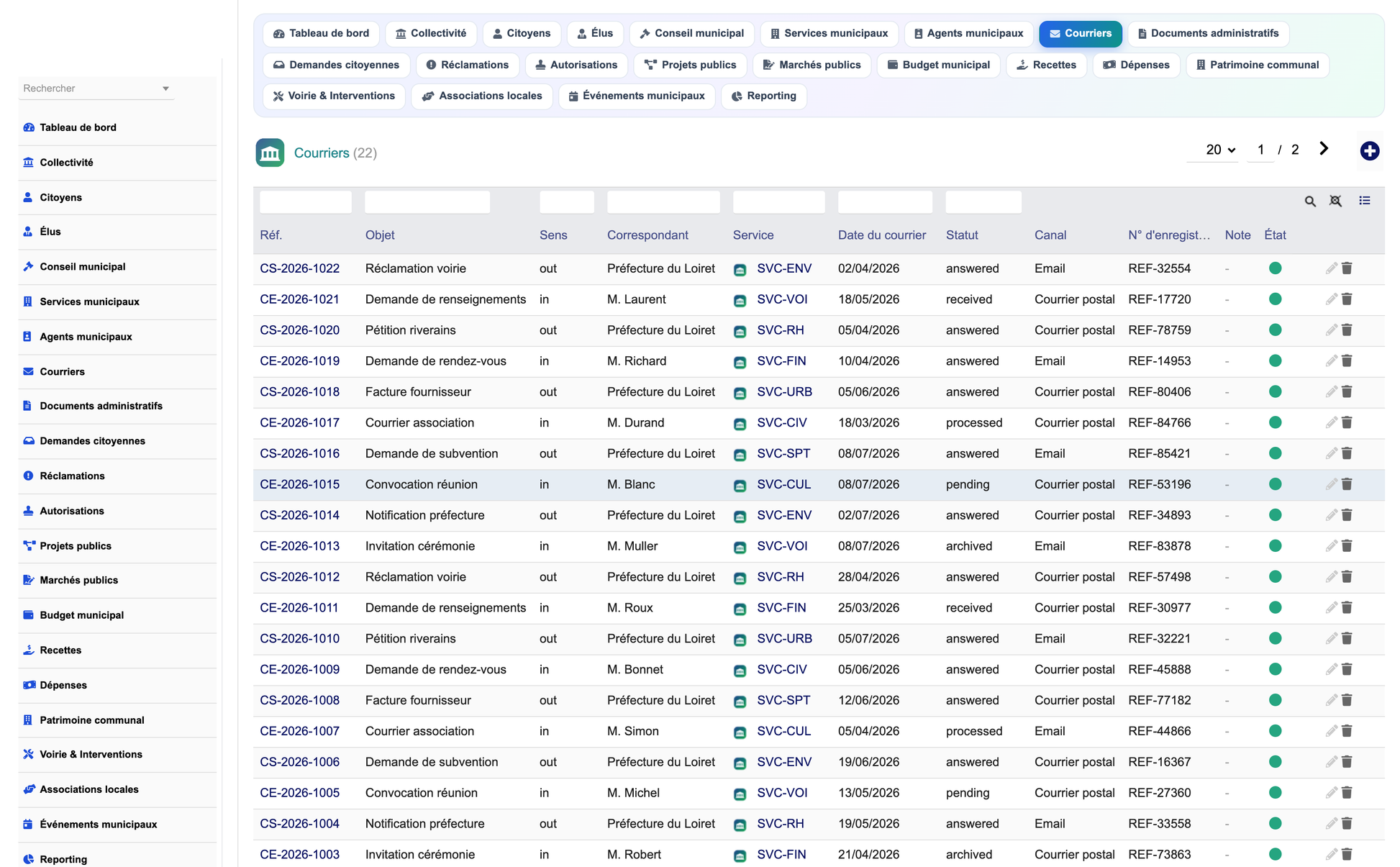Click "13/05/2026" date cell

tap(868, 792)
